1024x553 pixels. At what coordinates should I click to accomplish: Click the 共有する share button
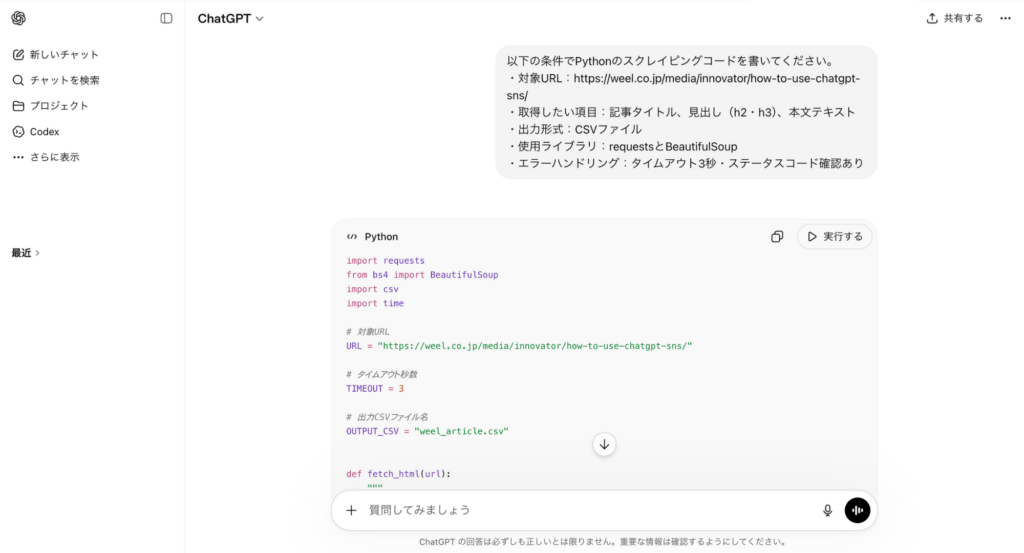pos(955,18)
